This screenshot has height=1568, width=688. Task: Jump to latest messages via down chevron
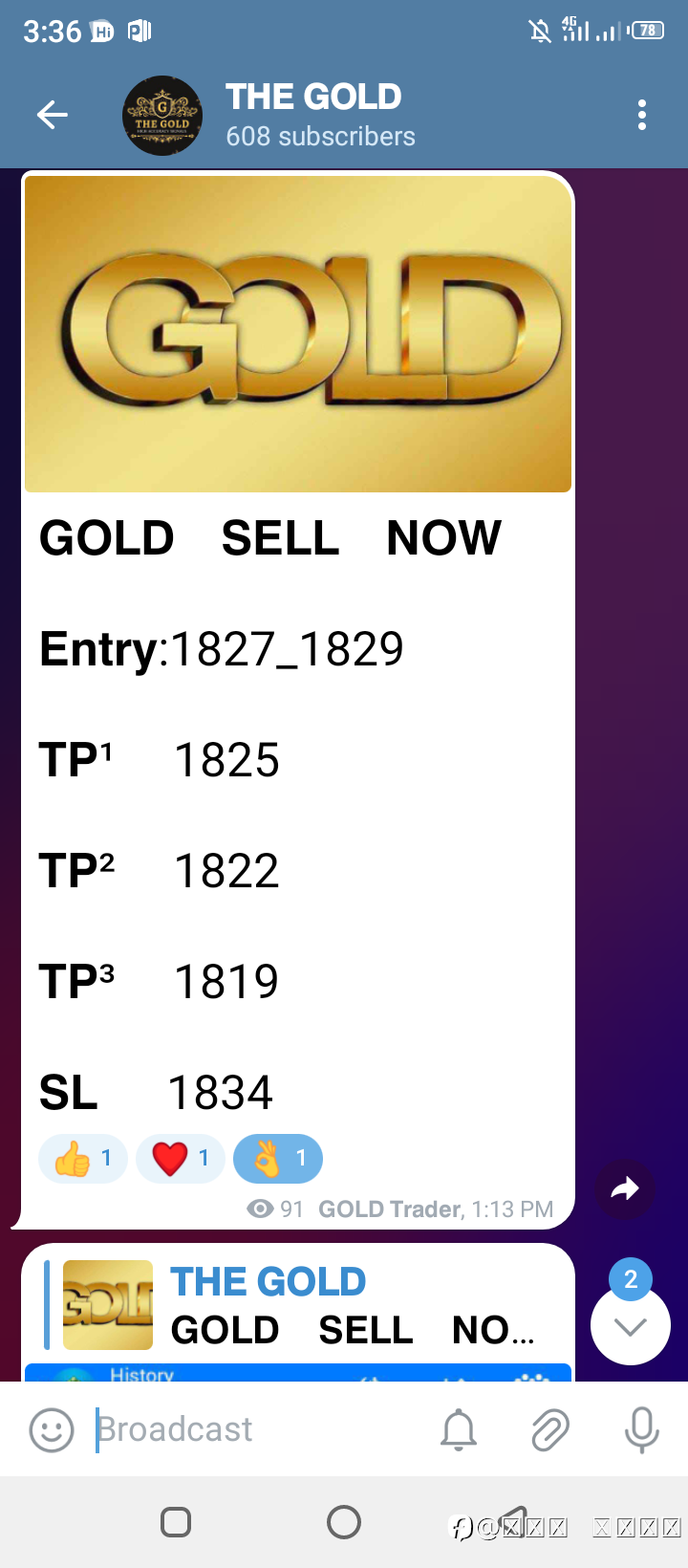[631, 1325]
